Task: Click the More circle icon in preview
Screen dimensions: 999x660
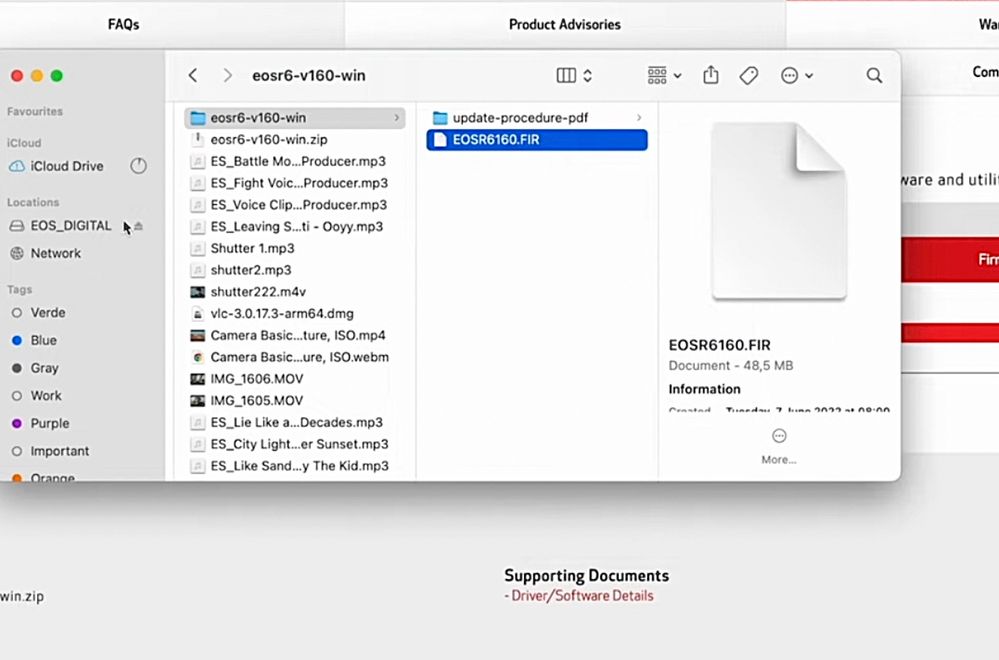Action: (779, 436)
